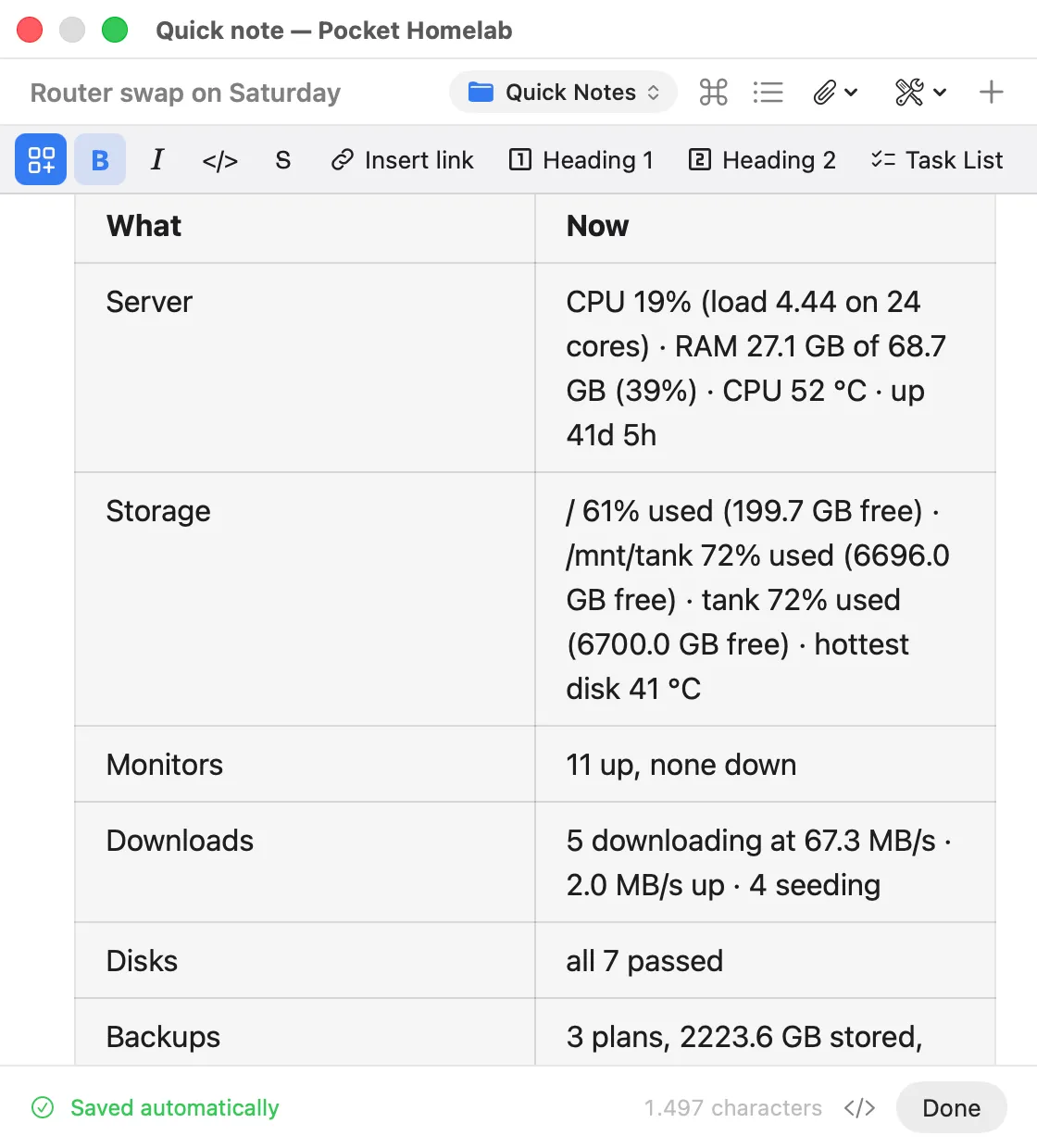
Task: Click the CPU 19% server stats cell
Action: [x=765, y=368]
